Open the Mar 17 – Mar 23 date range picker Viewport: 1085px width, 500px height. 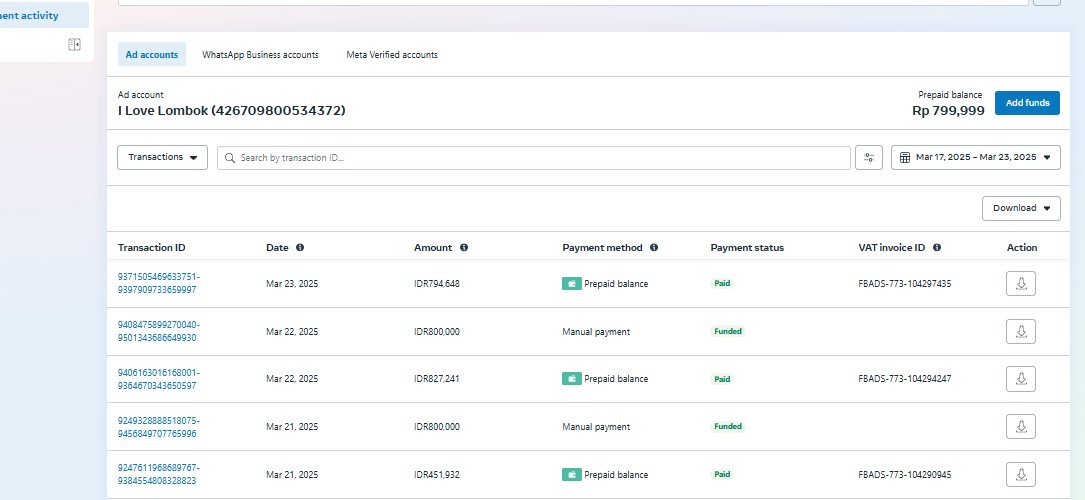pyautogui.click(x=975, y=158)
